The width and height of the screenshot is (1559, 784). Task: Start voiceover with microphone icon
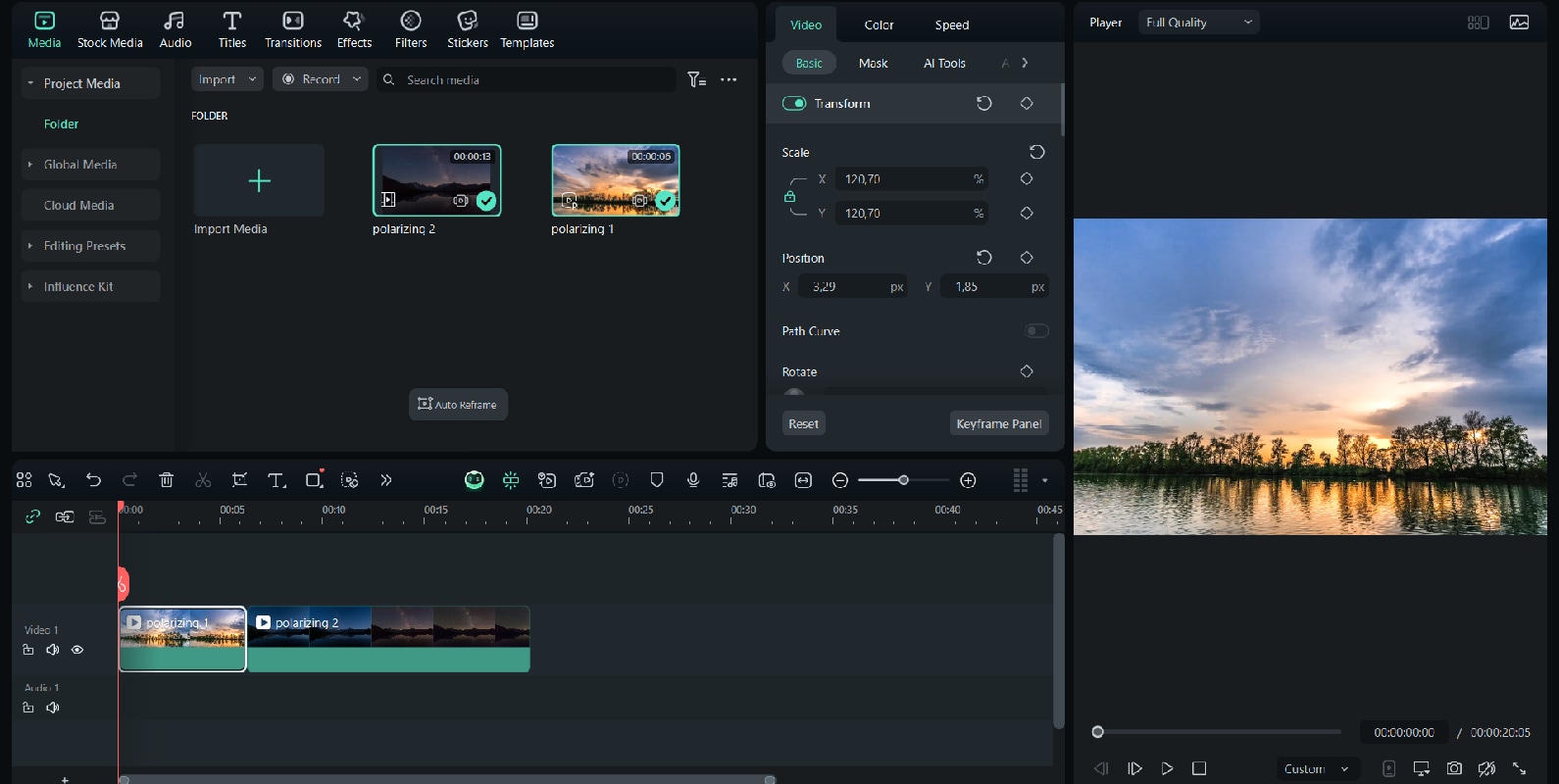click(x=693, y=480)
